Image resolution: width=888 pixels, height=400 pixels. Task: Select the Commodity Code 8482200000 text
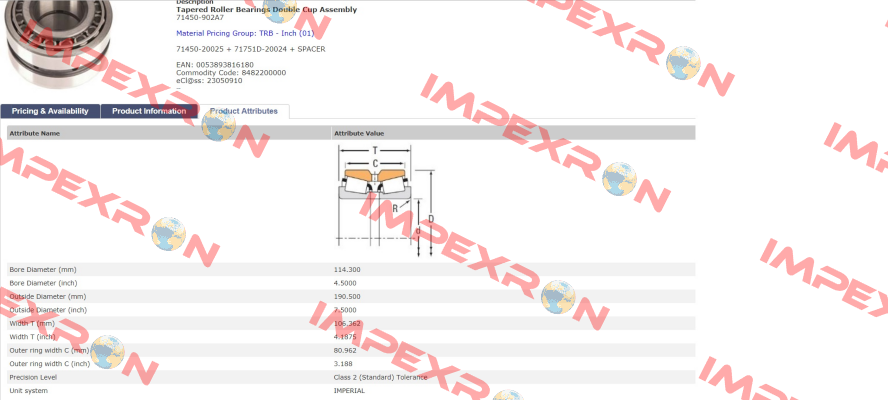tap(231, 73)
